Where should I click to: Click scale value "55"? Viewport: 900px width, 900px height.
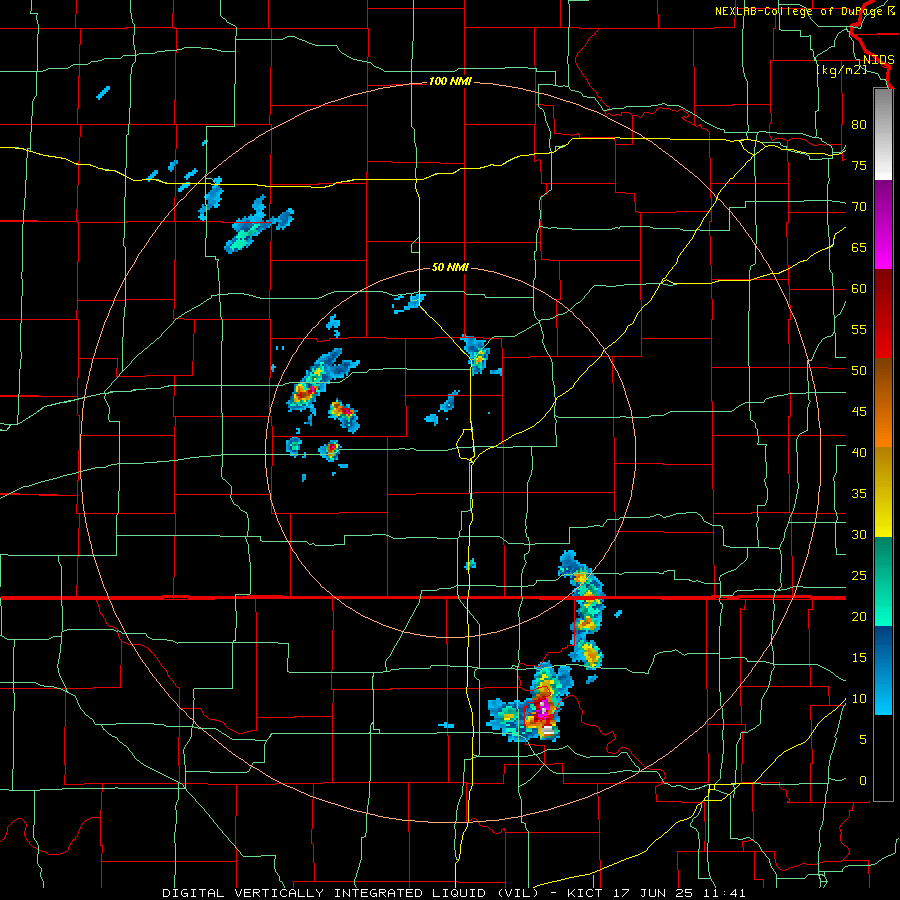pos(859,329)
